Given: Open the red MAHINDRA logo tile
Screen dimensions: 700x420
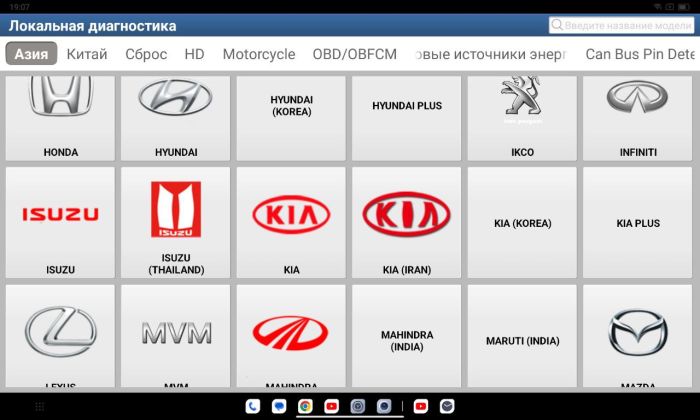Looking at the screenshot, I should coord(291,336).
